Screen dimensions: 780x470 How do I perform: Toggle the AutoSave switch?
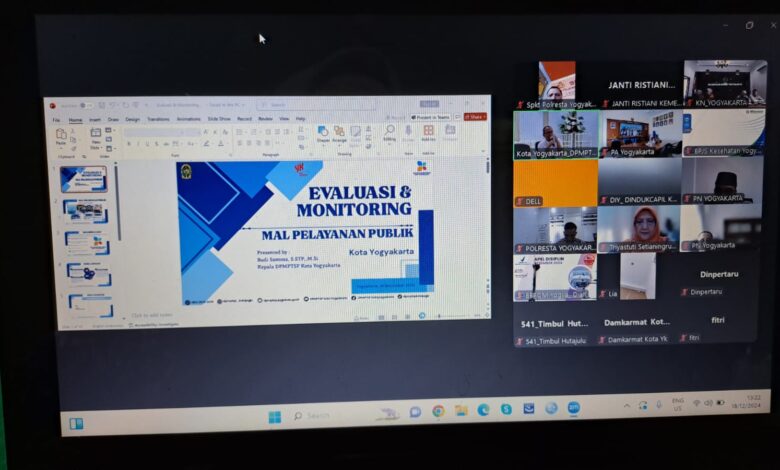[x=86, y=105]
